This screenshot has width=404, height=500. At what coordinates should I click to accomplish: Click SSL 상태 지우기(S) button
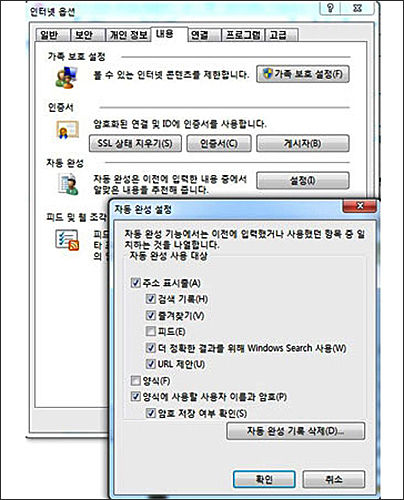click(x=135, y=143)
